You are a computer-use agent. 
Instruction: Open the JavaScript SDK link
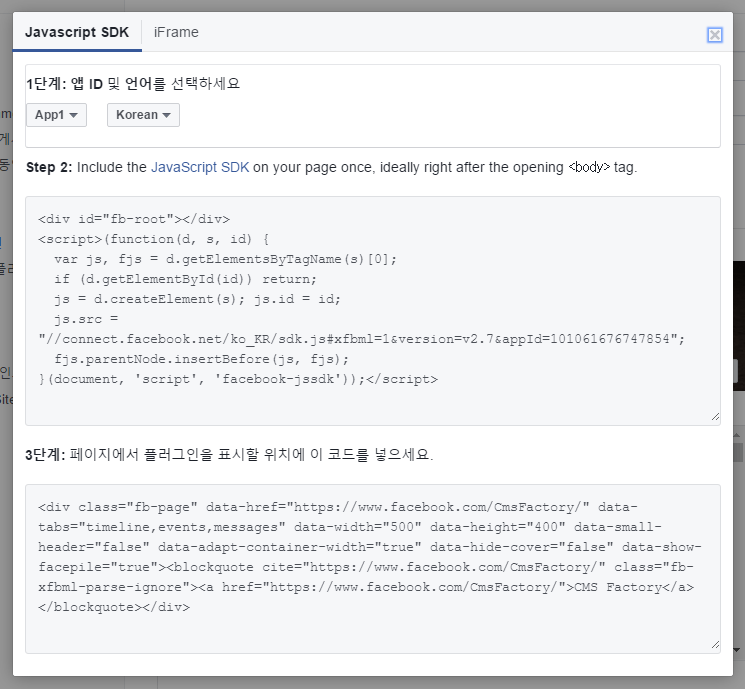click(200, 167)
